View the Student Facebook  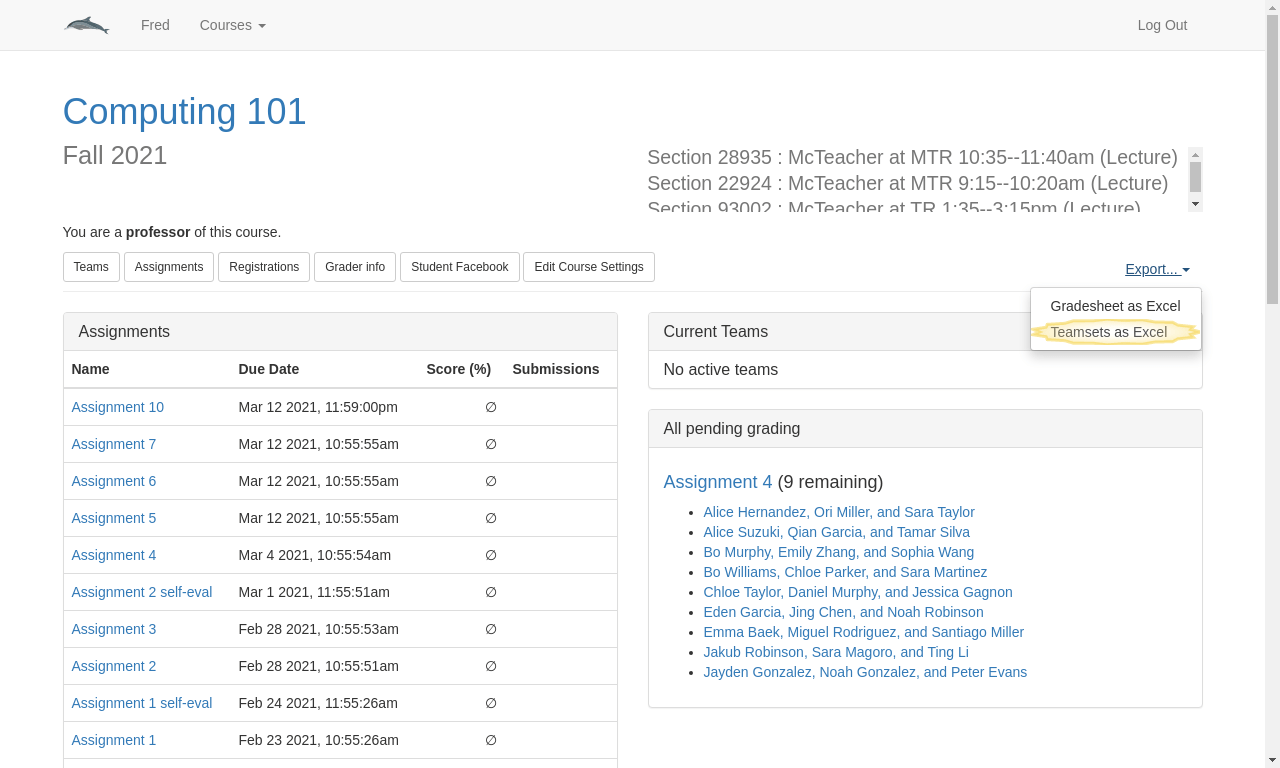click(459, 267)
